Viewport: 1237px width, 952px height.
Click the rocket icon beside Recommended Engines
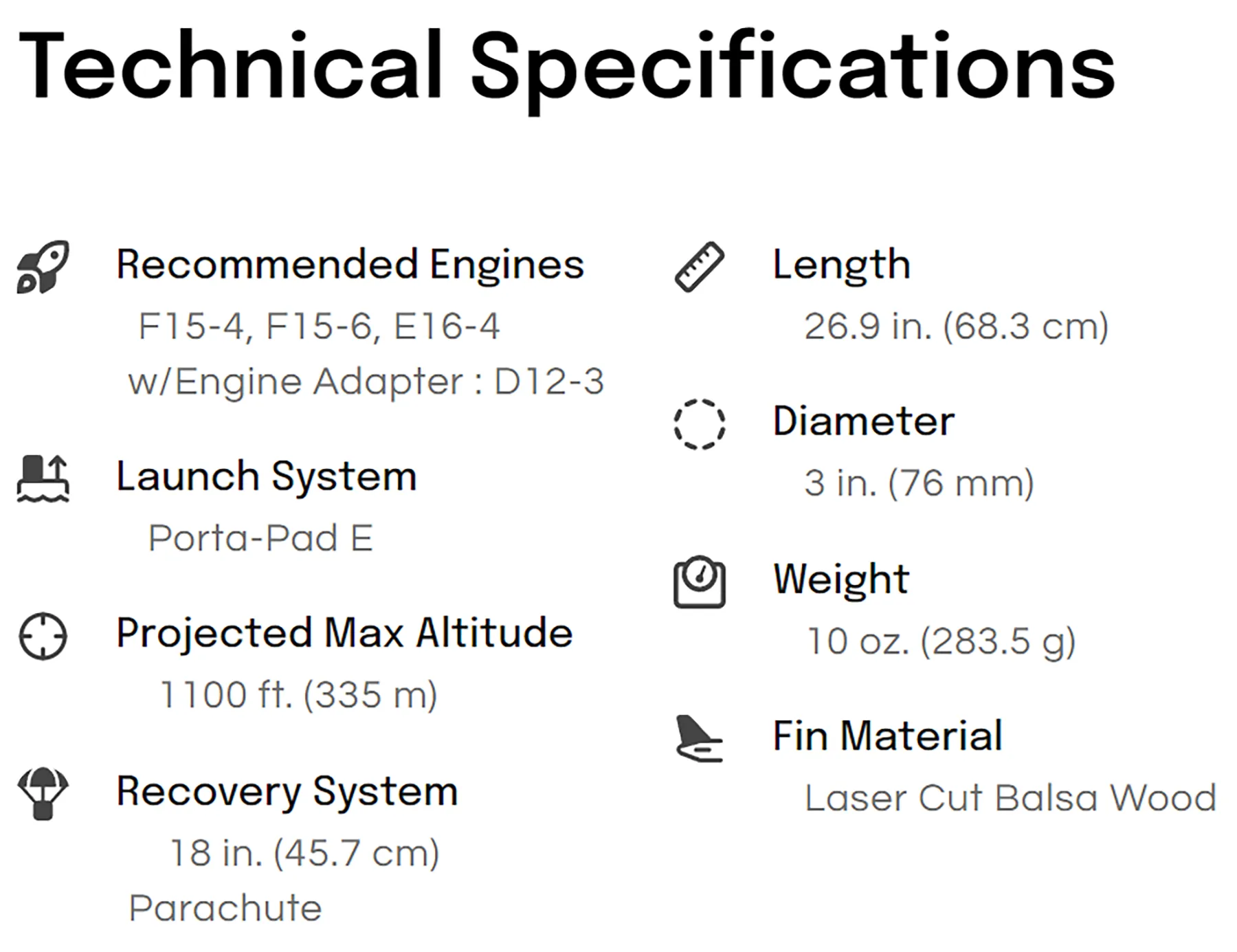pyautogui.click(x=43, y=267)
